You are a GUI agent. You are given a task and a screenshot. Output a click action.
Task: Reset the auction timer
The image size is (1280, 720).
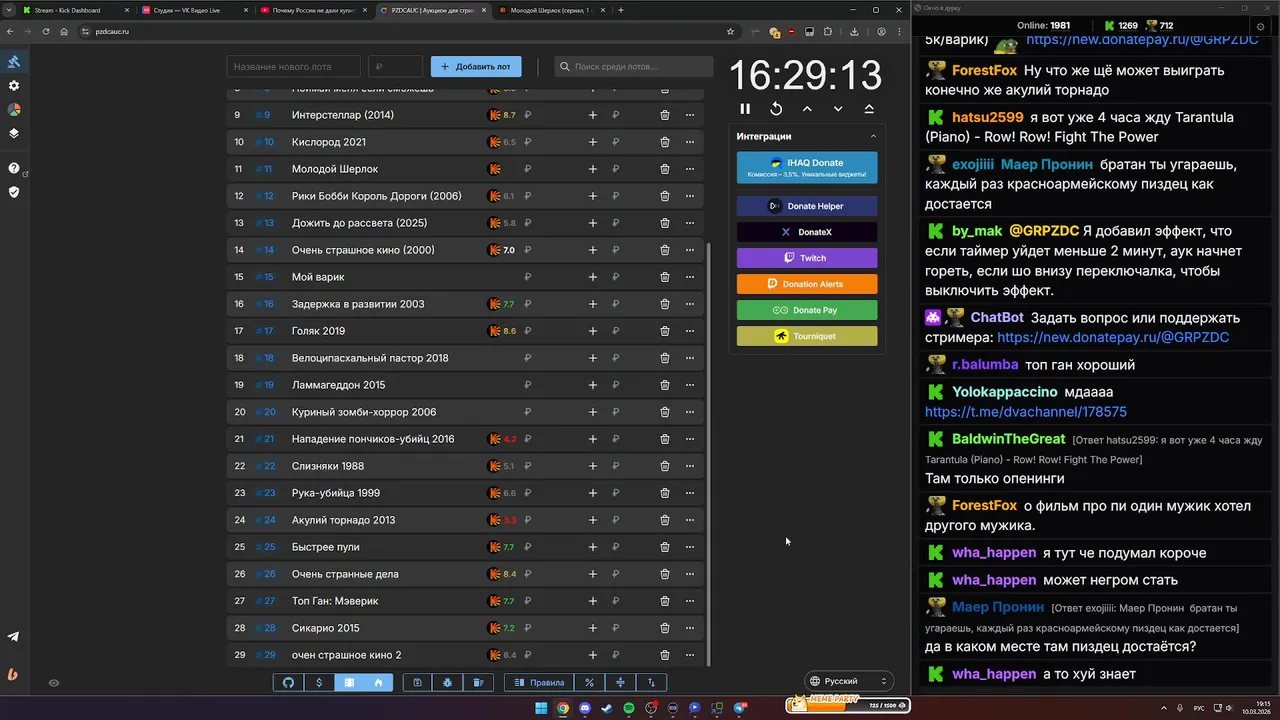click(776, 109)
